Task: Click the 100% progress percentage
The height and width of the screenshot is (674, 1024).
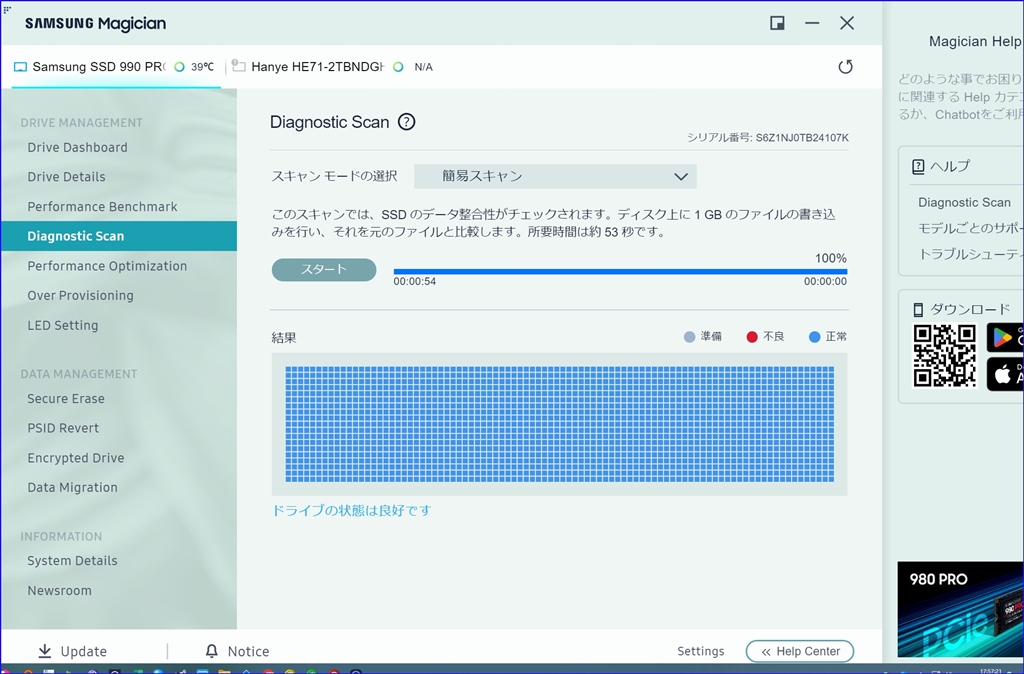Action: click(x=831, y=258)
